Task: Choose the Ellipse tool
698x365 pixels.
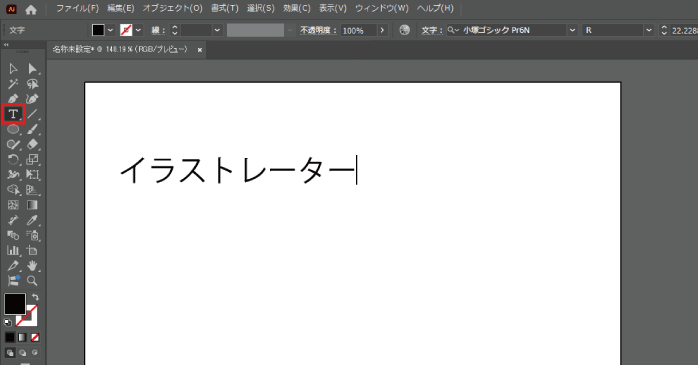Action: pyautogui.click(x=13, y=129)
